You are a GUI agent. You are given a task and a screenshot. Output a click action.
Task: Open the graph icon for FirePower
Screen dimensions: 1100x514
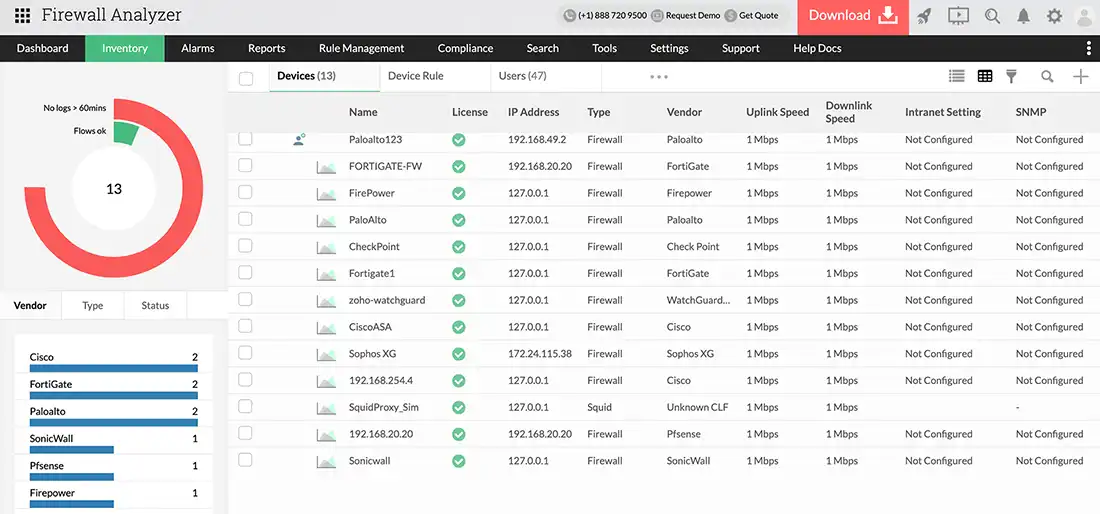click(326, 194)
